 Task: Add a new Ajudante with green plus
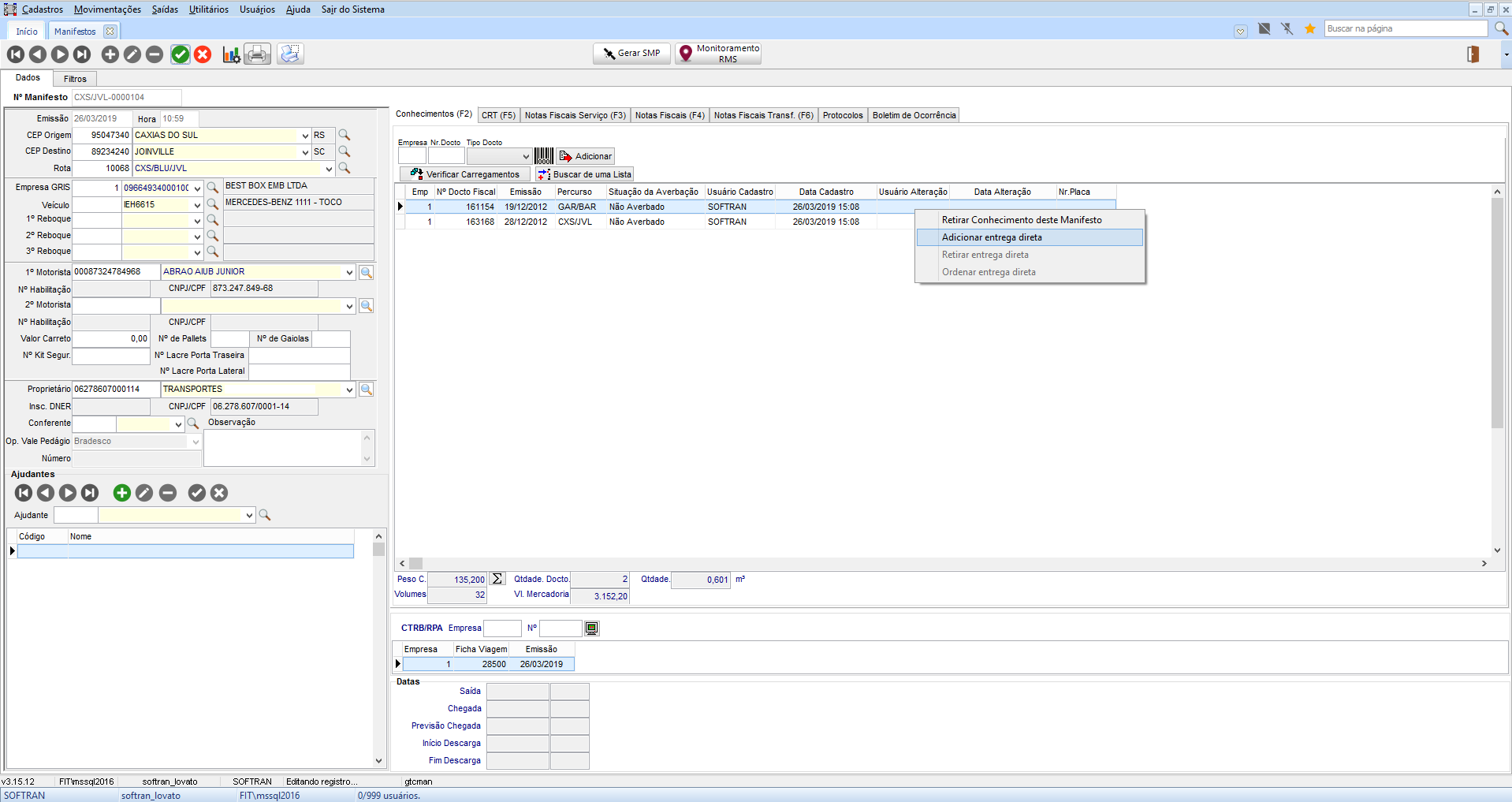tap(122, 493)
